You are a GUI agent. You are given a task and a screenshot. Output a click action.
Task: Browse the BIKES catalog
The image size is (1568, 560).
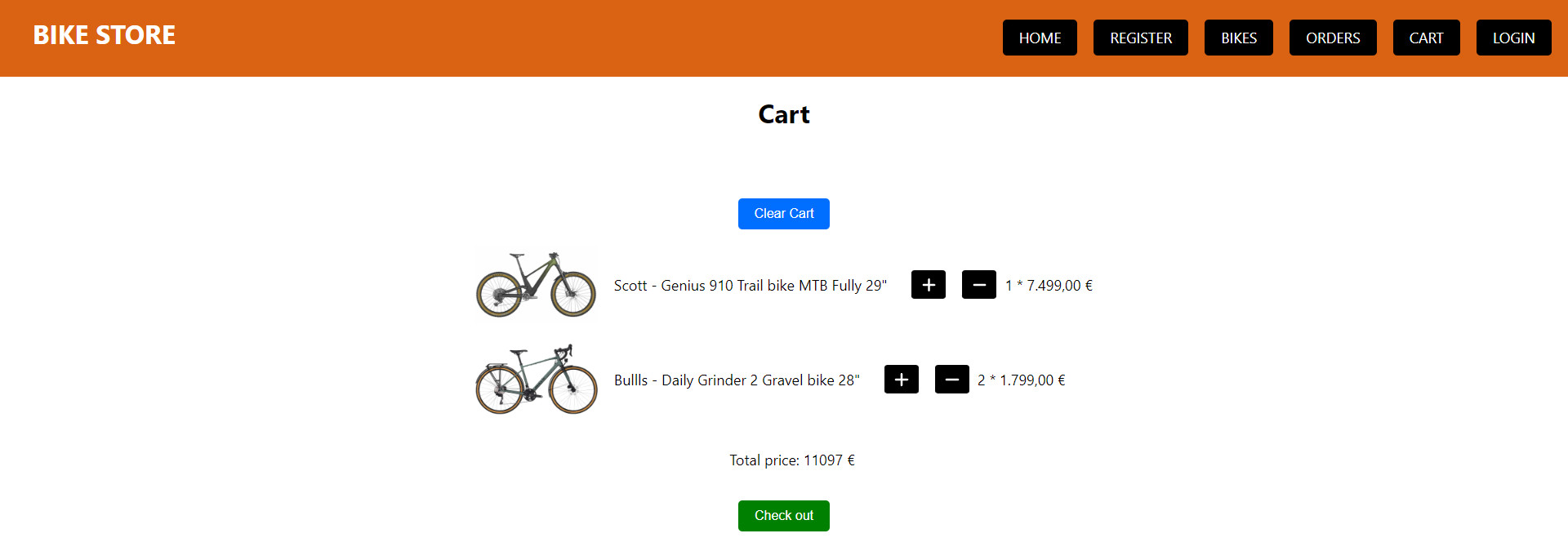[1238, 38]
